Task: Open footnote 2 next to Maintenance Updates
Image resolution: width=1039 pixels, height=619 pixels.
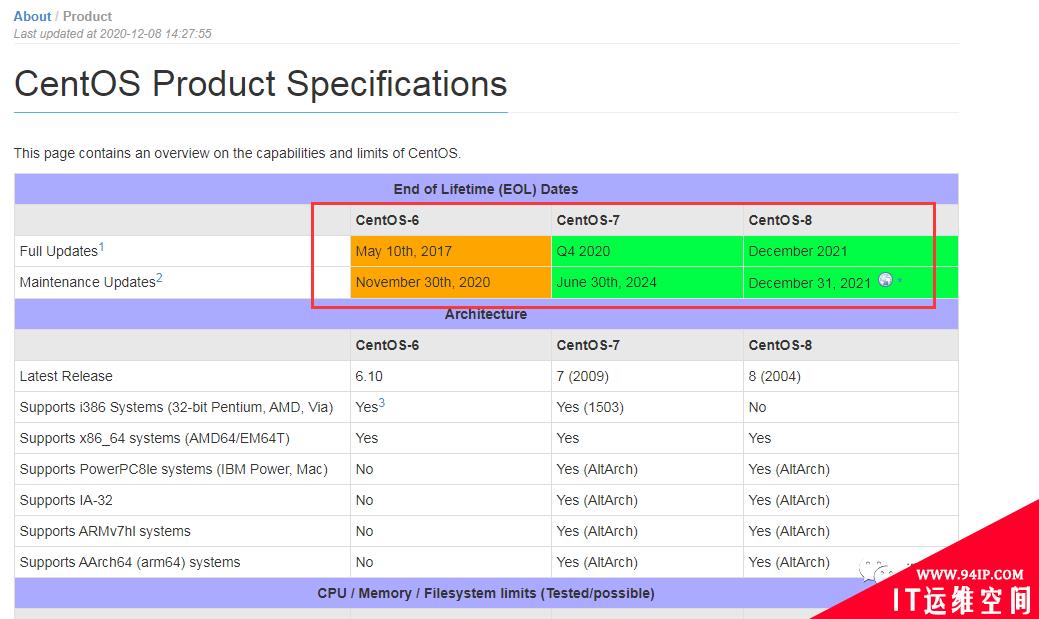Action: click(x=159, y=278)
